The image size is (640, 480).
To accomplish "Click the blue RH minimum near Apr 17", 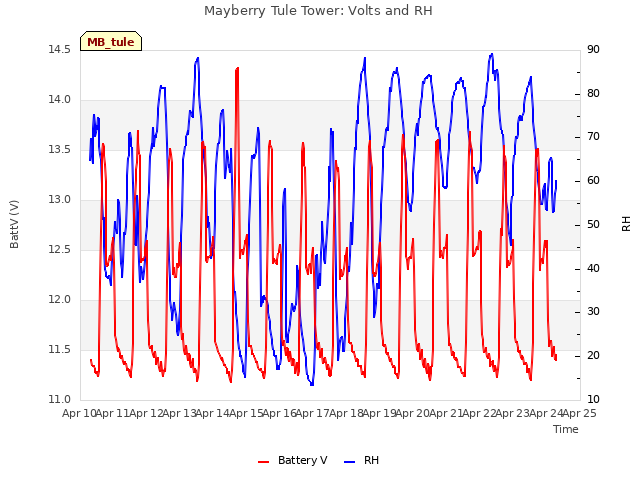I will 312,384.
